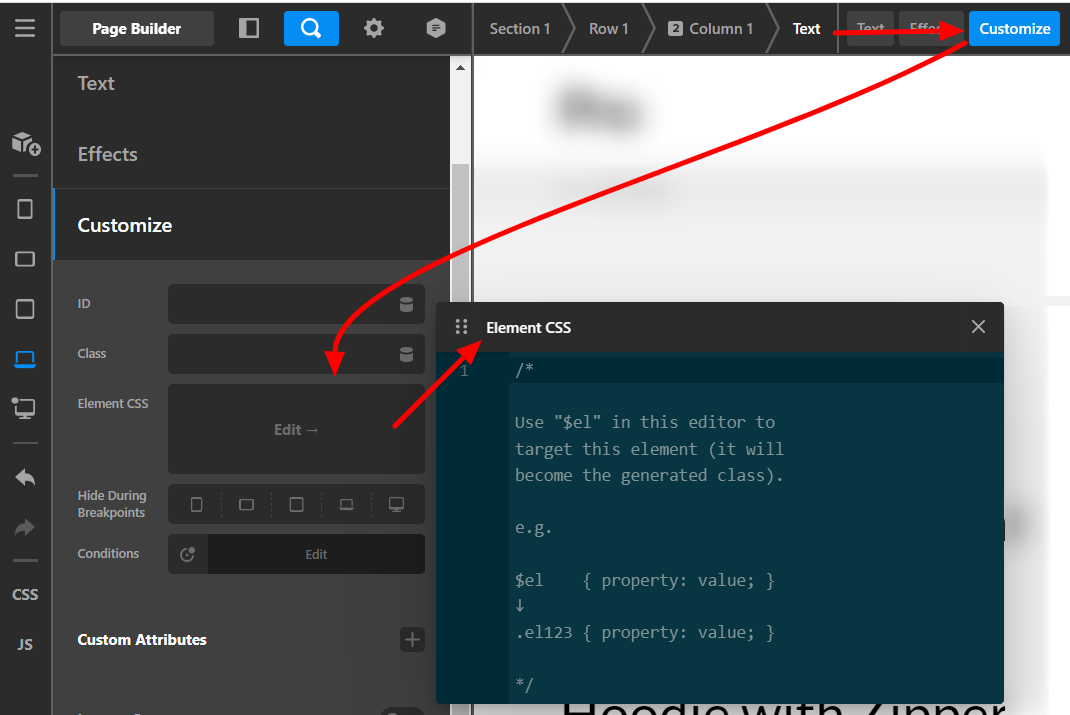Click sidebar scrollbar up arrow
The image size is (1070, 715).
pos(461,68)
